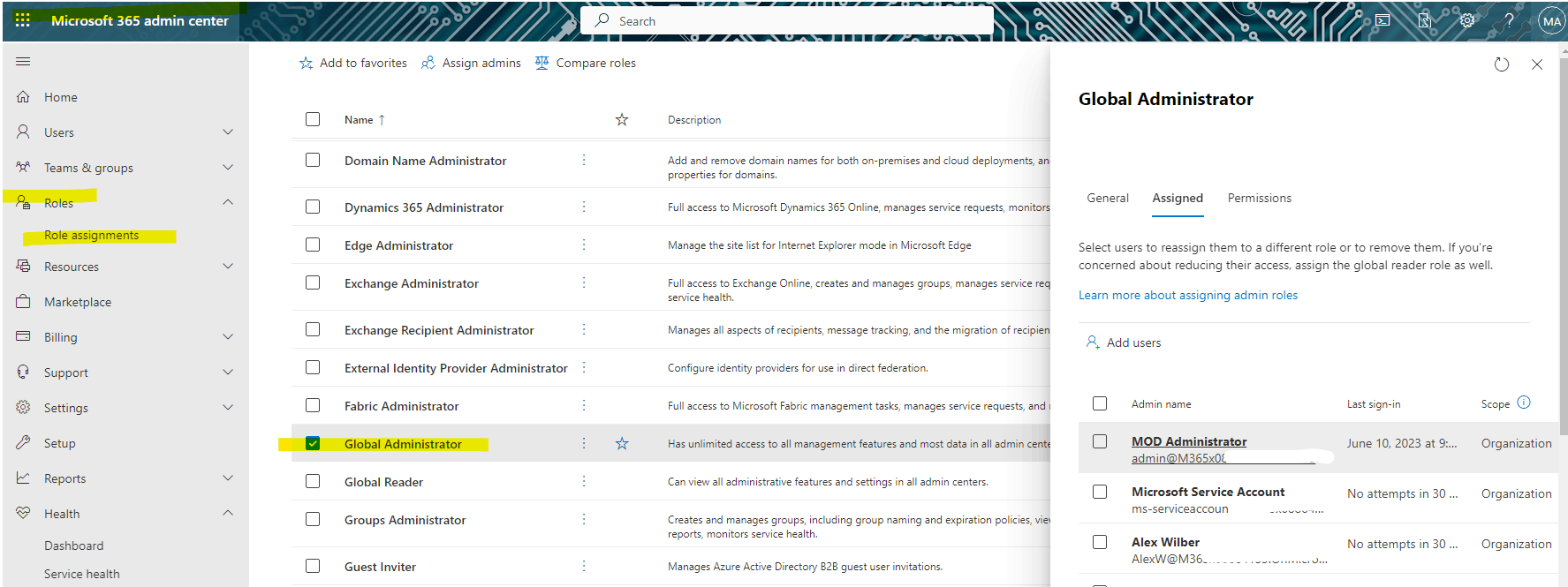Uncheck the Global Administrator checkbox
The width and height of the screenshot is (1568, 587).
pos(313,443)
